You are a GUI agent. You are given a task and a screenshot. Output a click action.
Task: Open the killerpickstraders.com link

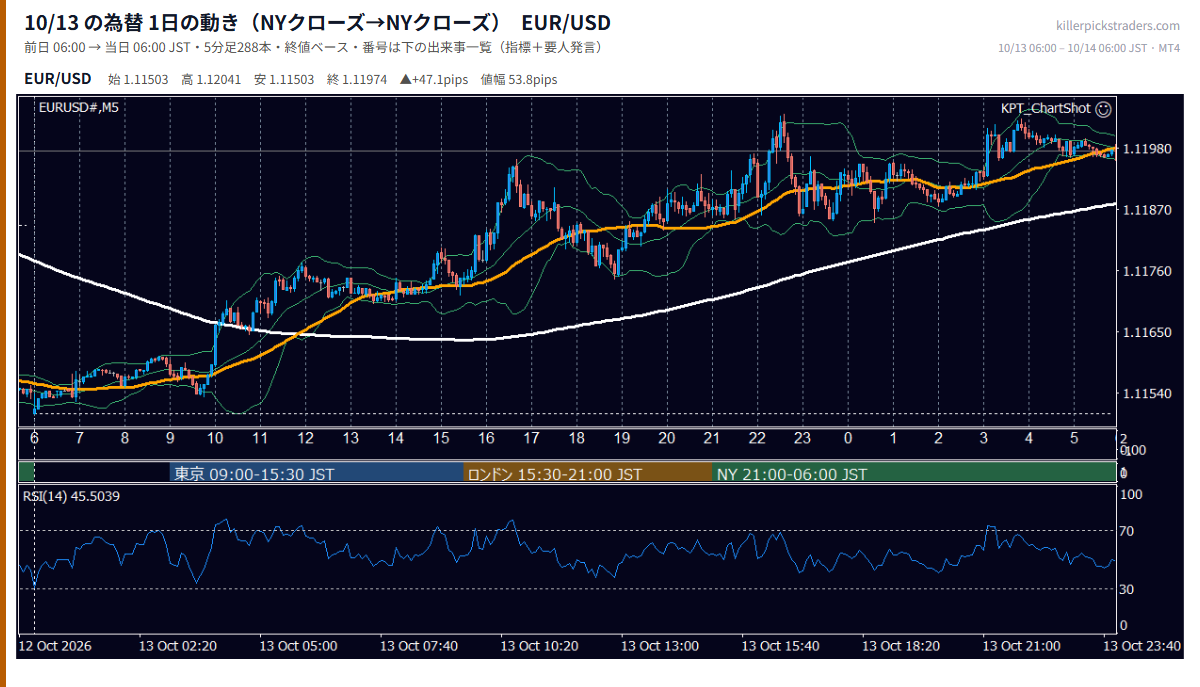pos(1118,26)
